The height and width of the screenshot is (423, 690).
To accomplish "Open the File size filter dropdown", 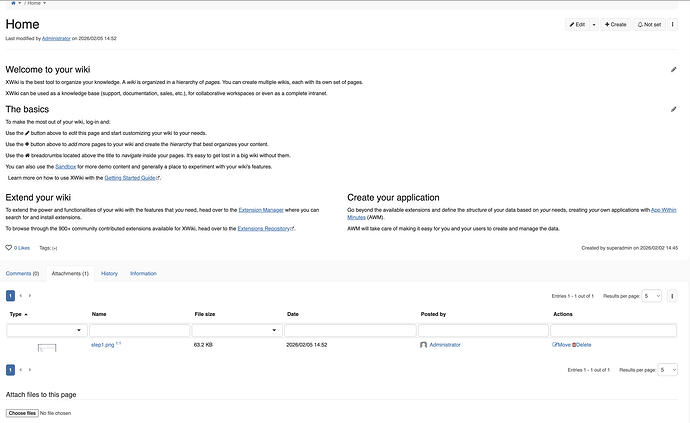I will click(x=235, y=330).
